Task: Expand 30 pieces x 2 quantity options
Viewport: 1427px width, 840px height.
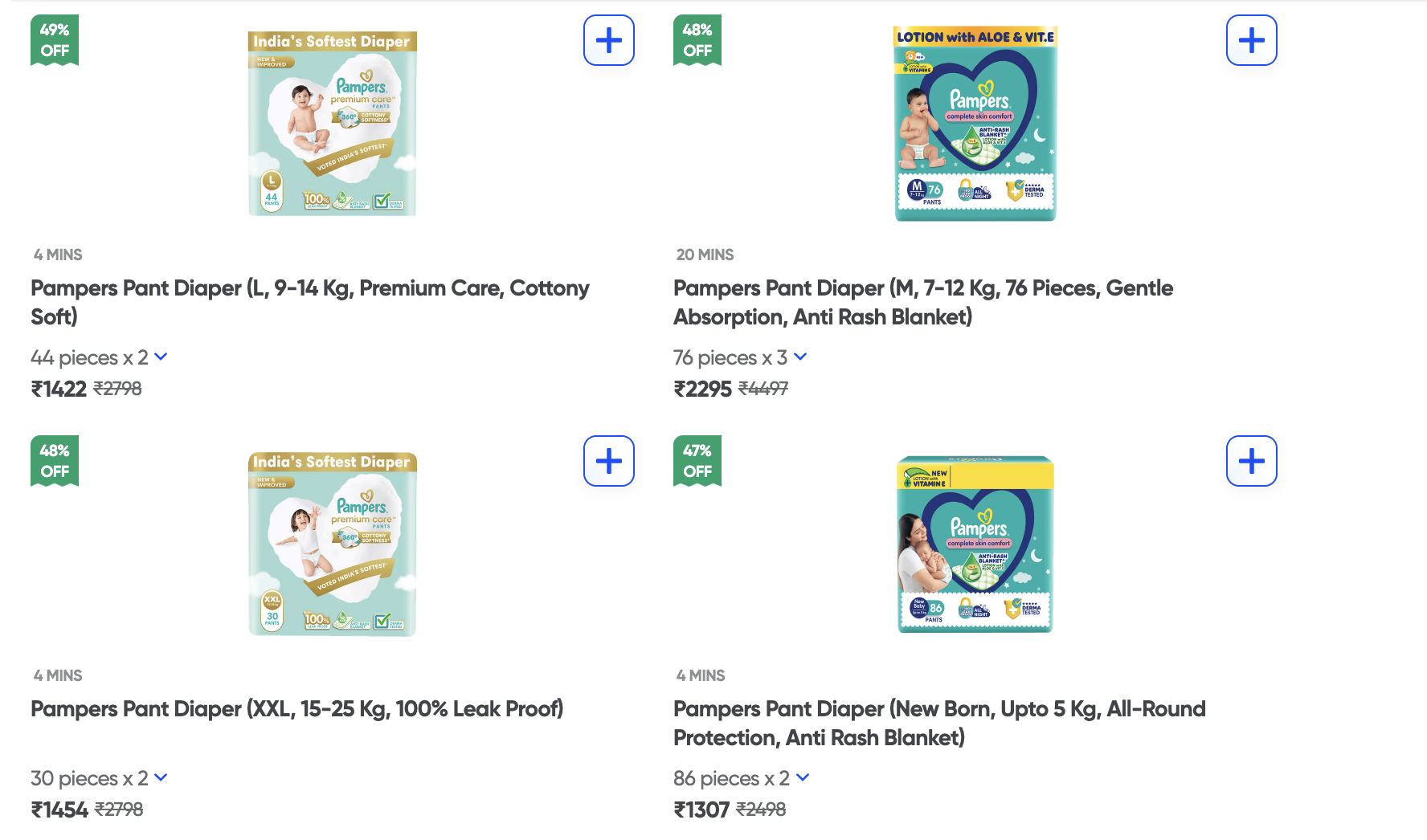Action: coord(161,777)
